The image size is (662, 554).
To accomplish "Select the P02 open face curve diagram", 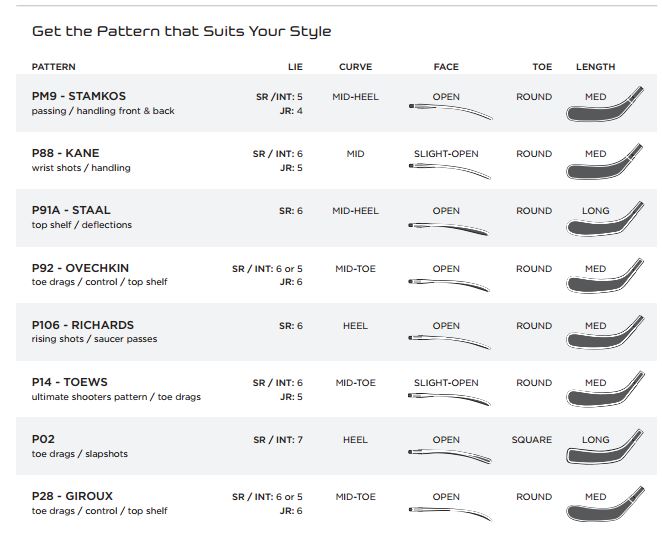I will (450, 456).
